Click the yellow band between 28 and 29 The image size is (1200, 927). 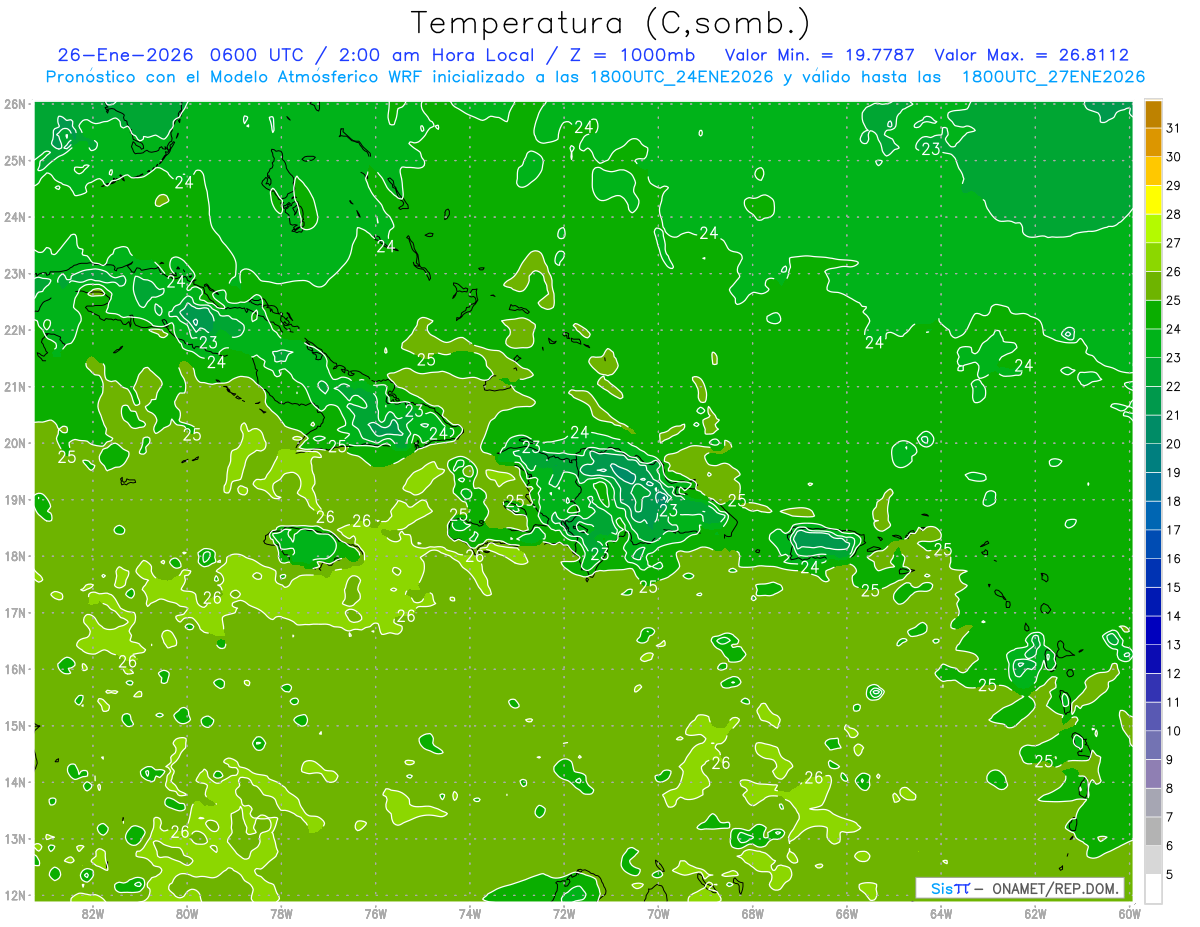[1153, 200]
